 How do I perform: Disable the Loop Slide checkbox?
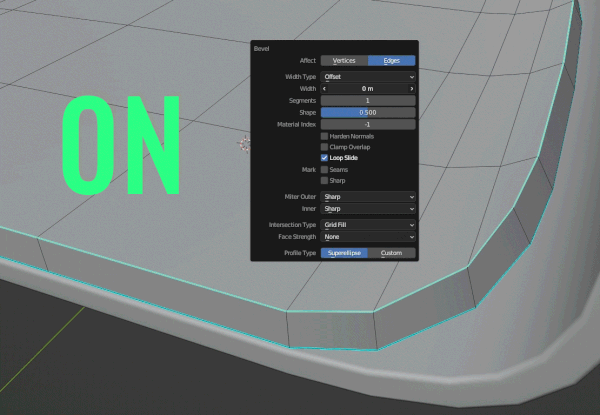324,158
